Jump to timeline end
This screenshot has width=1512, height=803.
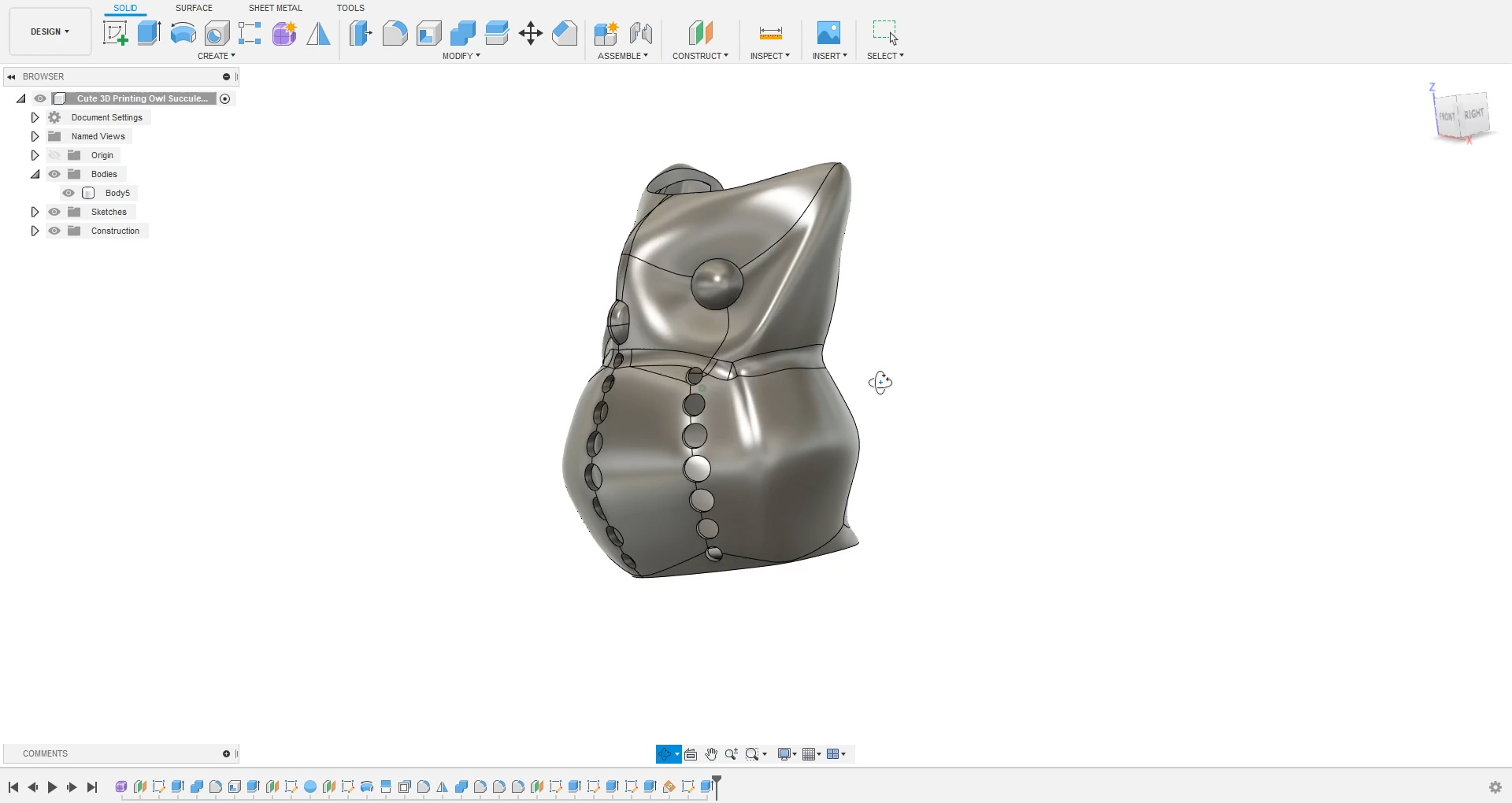[92, 787]
